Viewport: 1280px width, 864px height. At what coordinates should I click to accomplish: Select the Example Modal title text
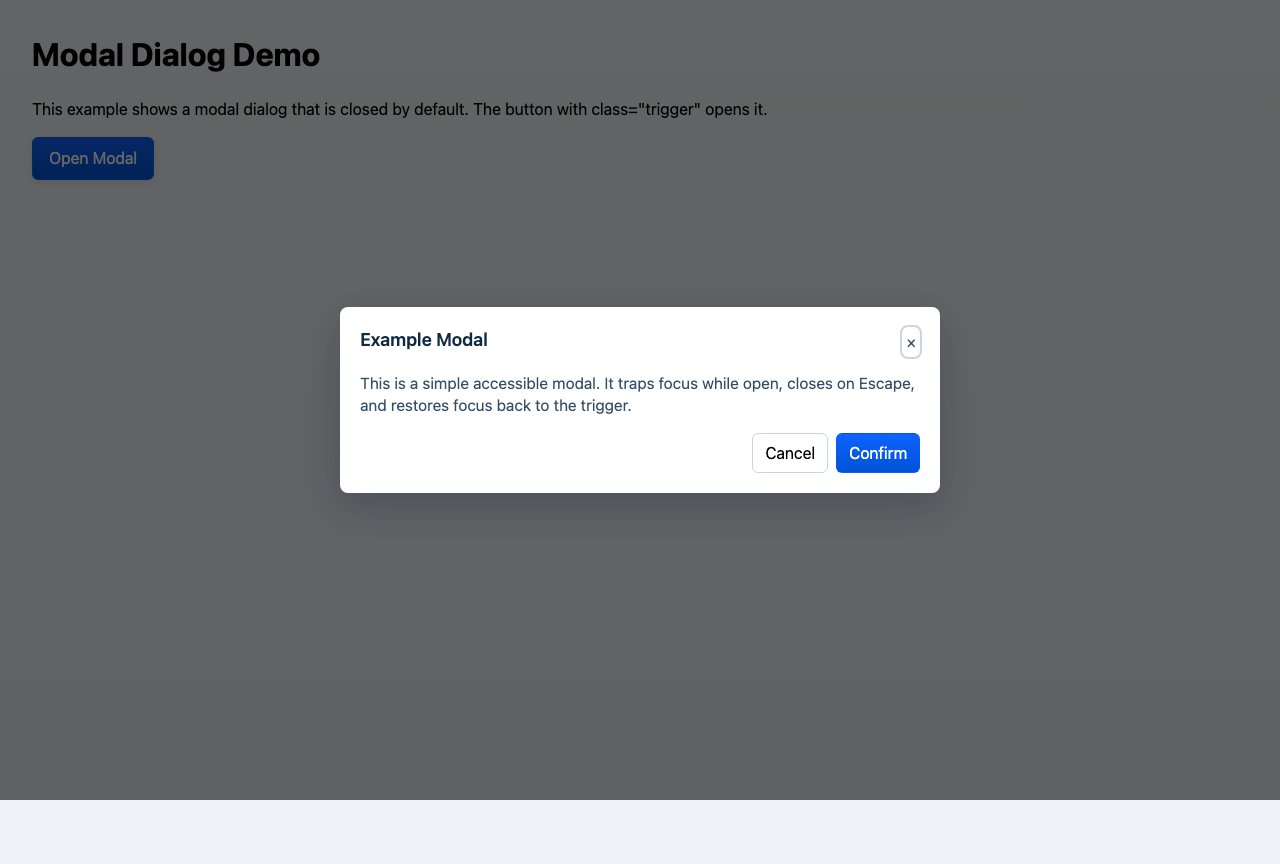click(x=423, y=340)
